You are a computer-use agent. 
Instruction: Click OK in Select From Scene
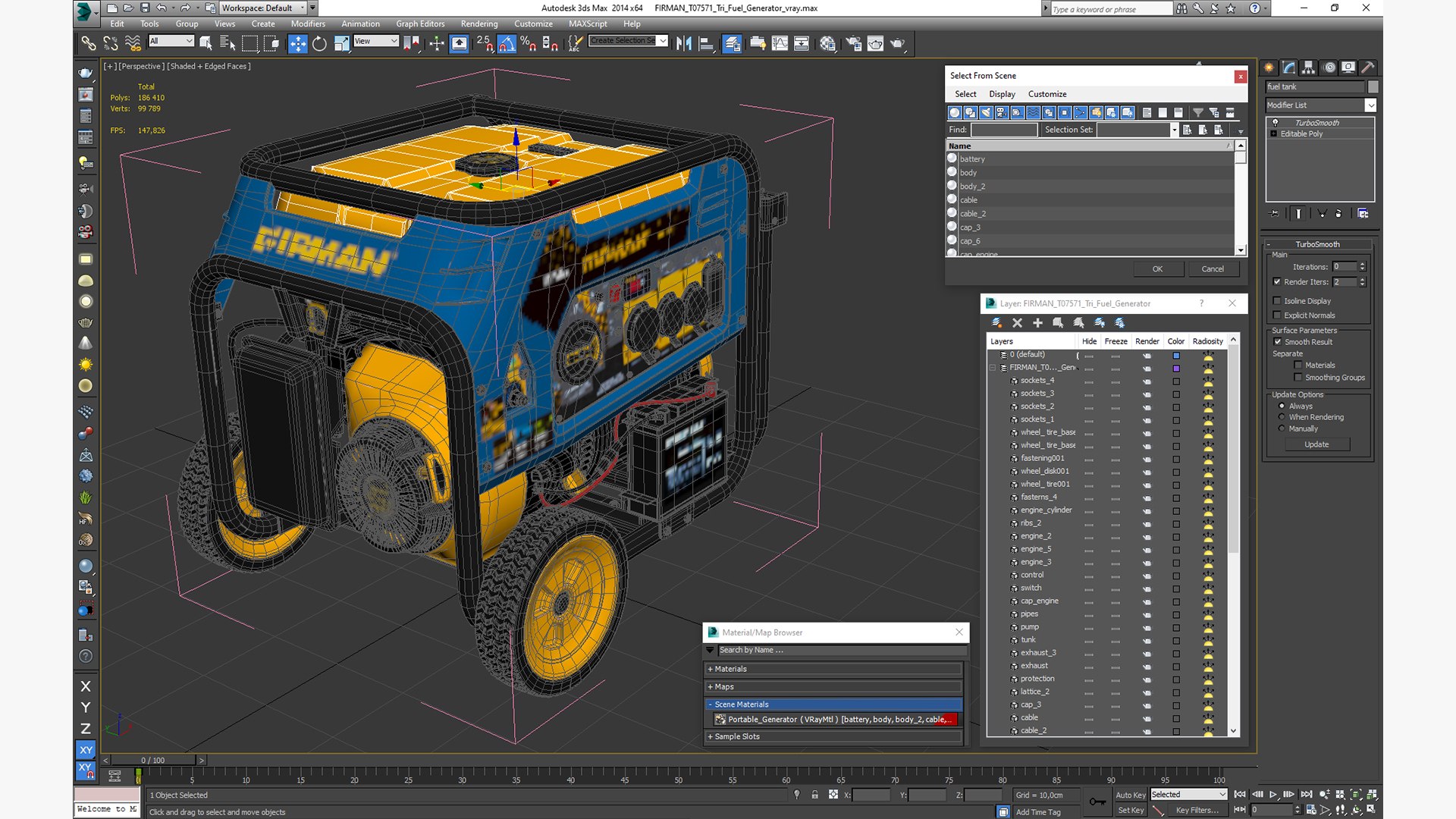1157,269
